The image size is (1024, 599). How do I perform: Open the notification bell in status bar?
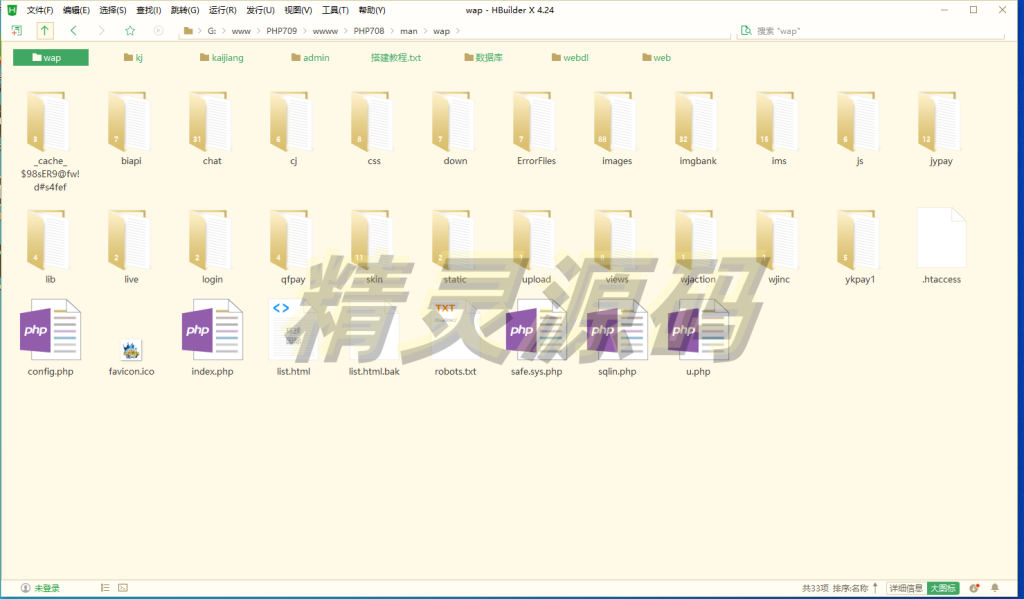995,588
